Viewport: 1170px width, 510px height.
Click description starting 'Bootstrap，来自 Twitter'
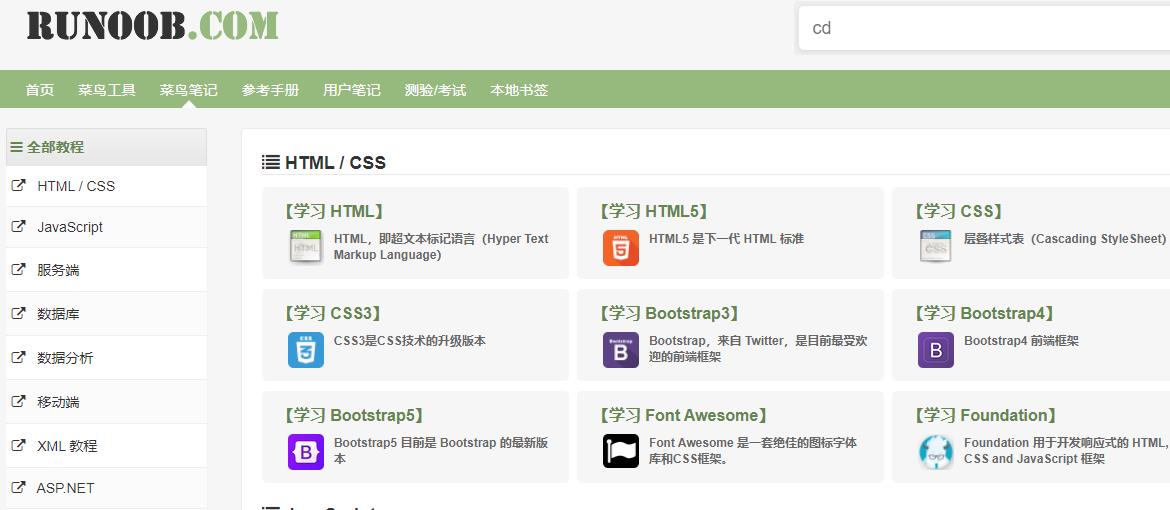[x=758, y=349]
